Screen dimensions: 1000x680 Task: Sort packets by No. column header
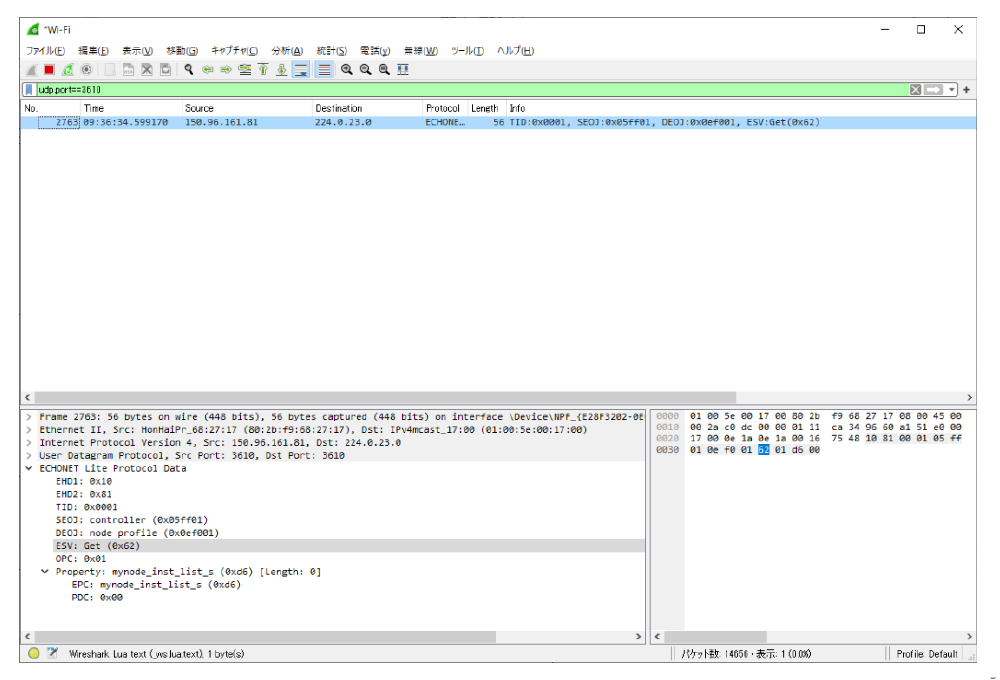pos(50,108)
